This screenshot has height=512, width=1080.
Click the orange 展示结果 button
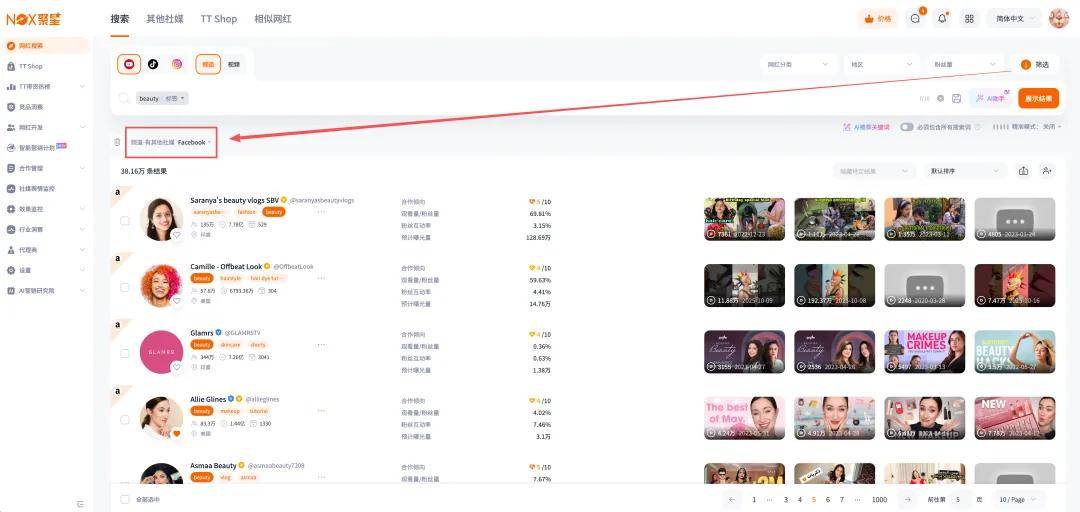1038,98
